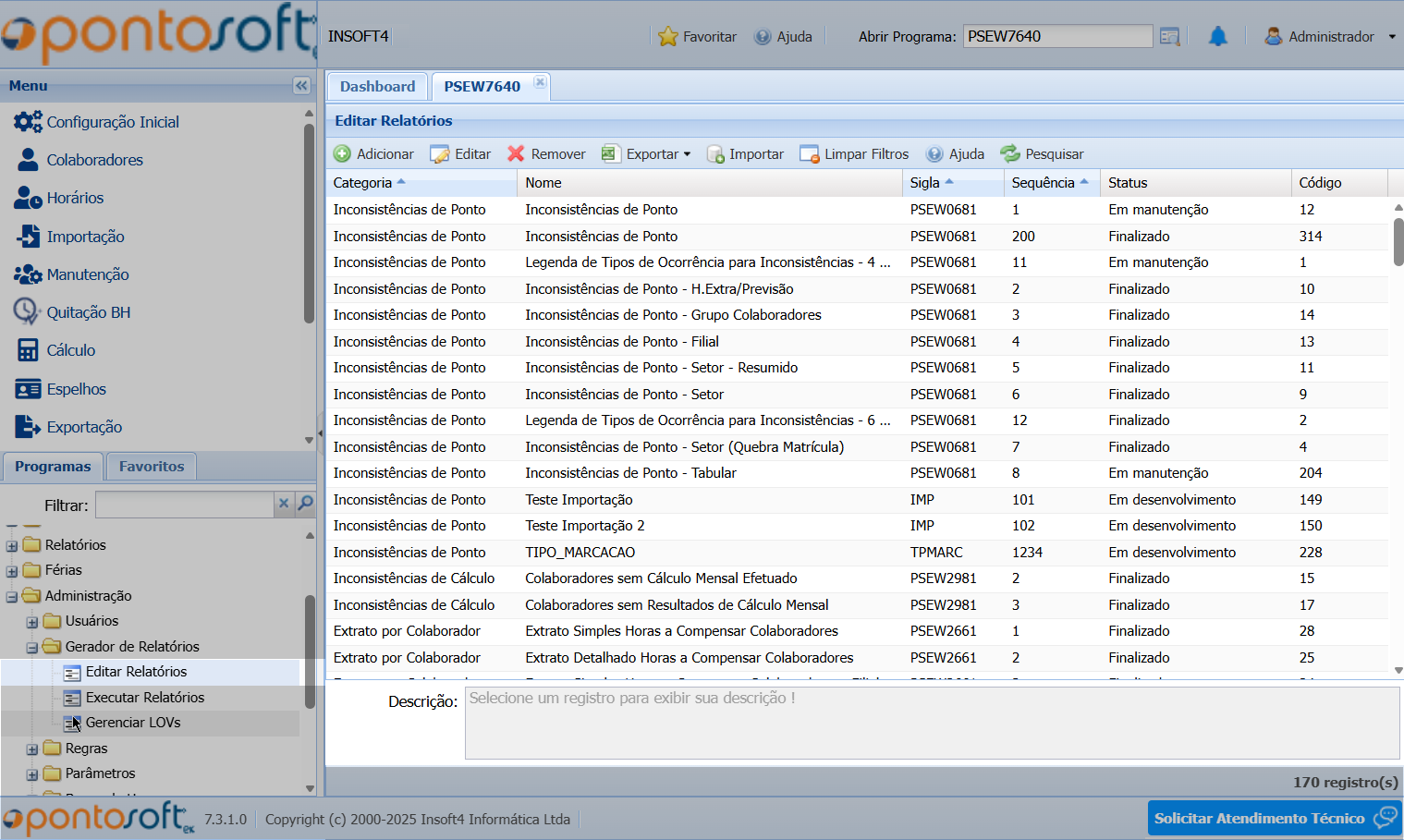The height and width of the screenshot is (840, 1404).
Task: Collapse the Menu side panel
Action: point(301,86)
